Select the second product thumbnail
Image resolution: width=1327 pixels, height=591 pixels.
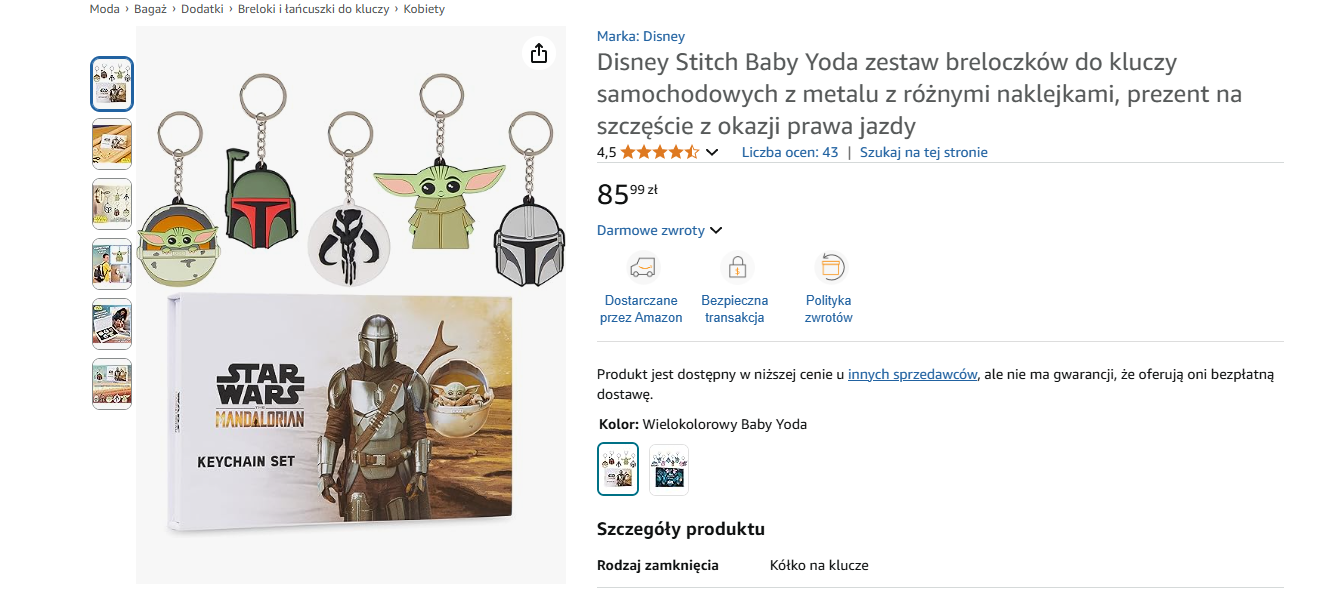[x=112, y=143]
